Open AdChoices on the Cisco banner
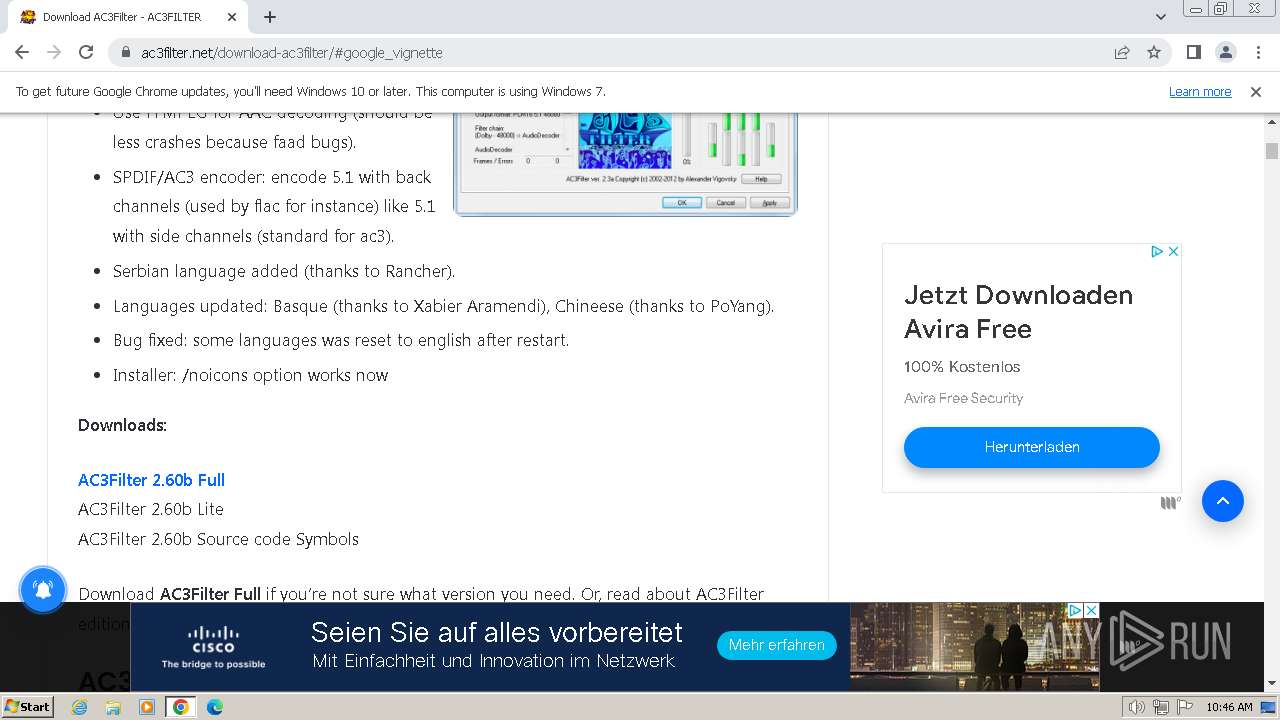 point(1076,610)
